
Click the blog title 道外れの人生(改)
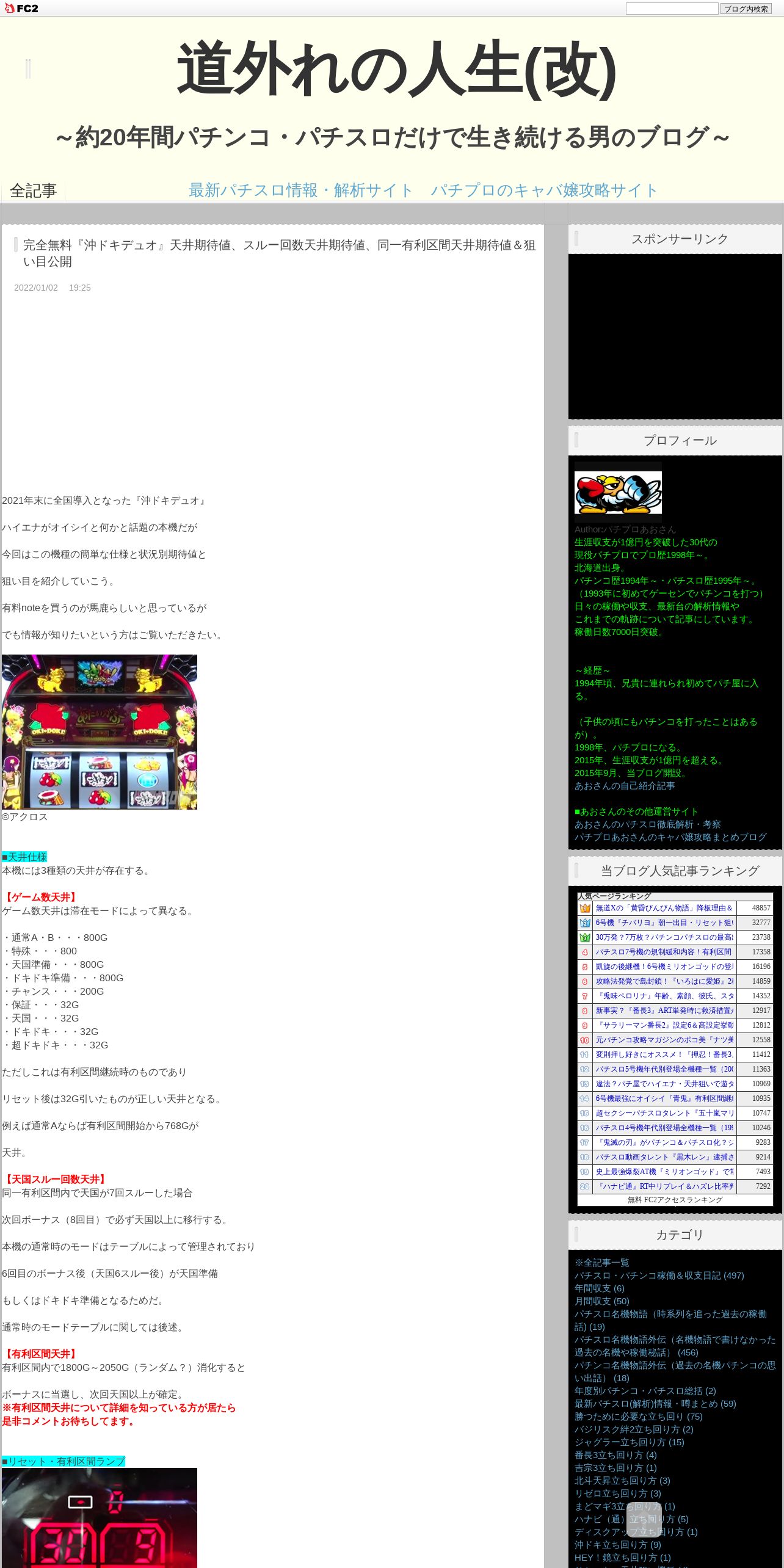[x=396, y=69]
